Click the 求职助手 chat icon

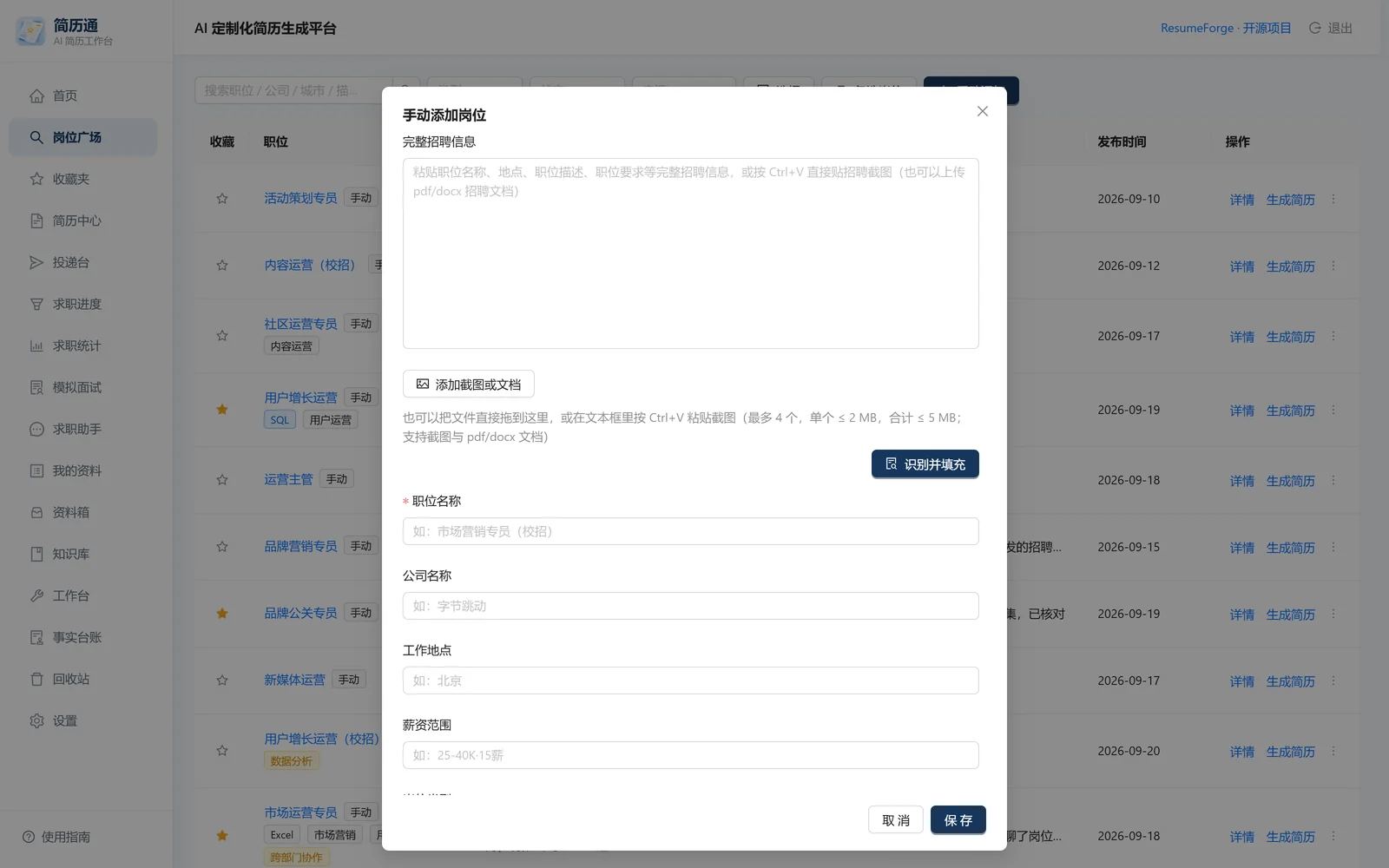pos(36,429)
